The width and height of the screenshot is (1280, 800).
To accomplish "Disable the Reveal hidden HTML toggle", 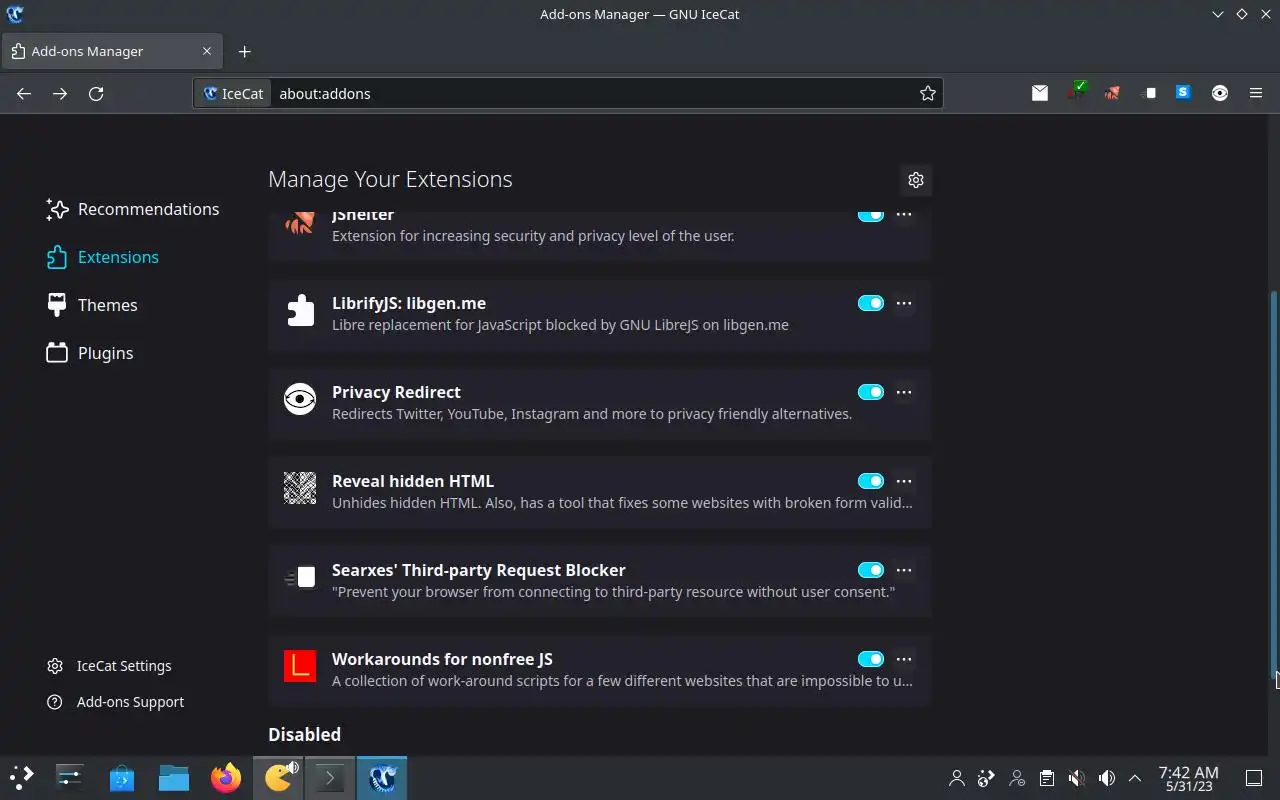I will pyautogui.click(x=871, y=481).
